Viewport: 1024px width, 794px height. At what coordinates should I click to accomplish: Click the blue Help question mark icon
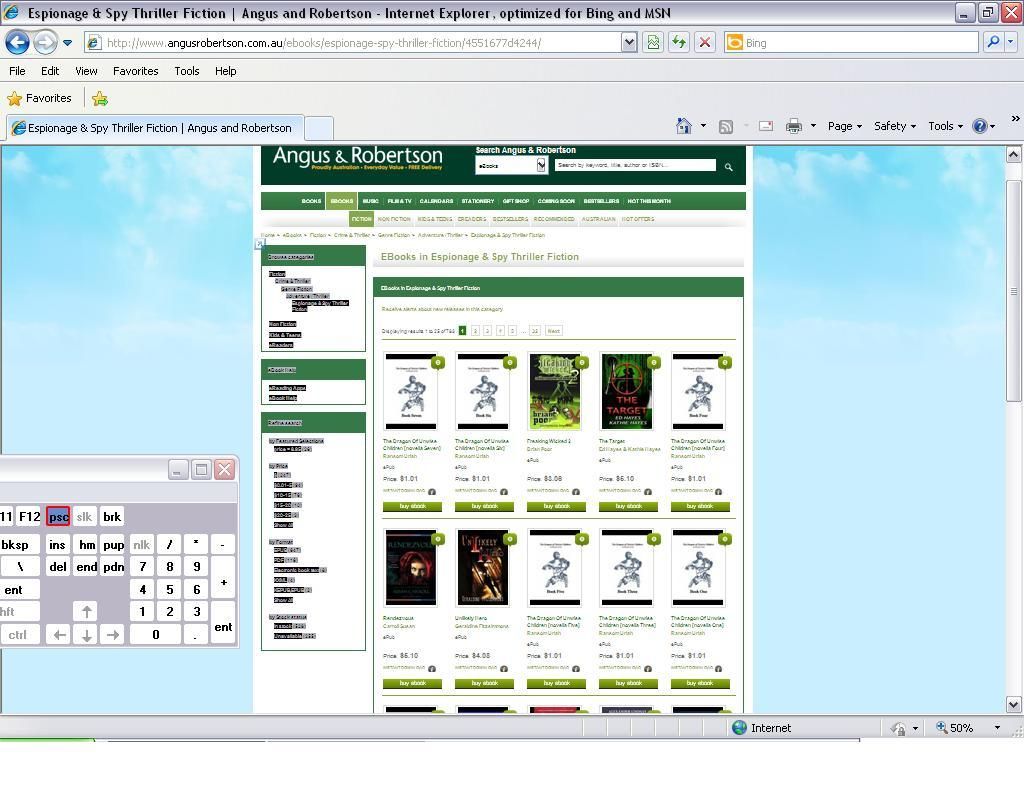[980, 126]
